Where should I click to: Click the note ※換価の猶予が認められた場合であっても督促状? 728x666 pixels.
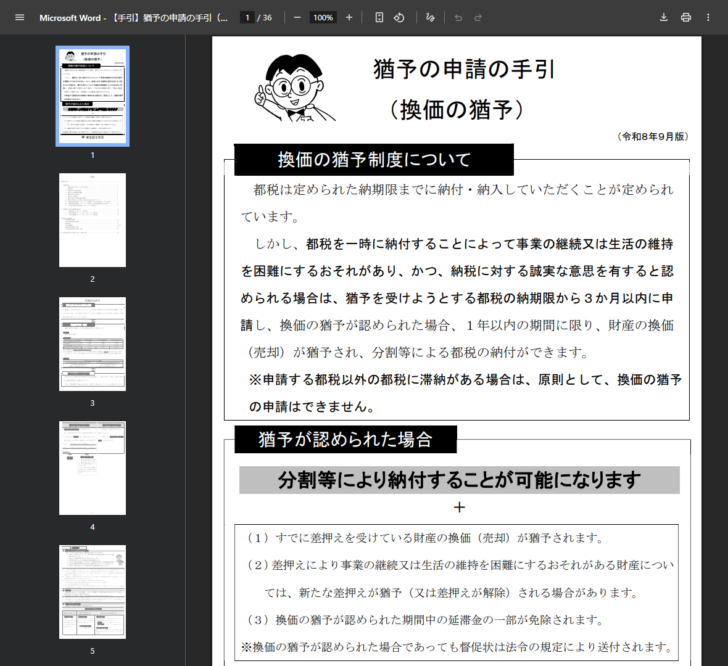click(456, 647)
